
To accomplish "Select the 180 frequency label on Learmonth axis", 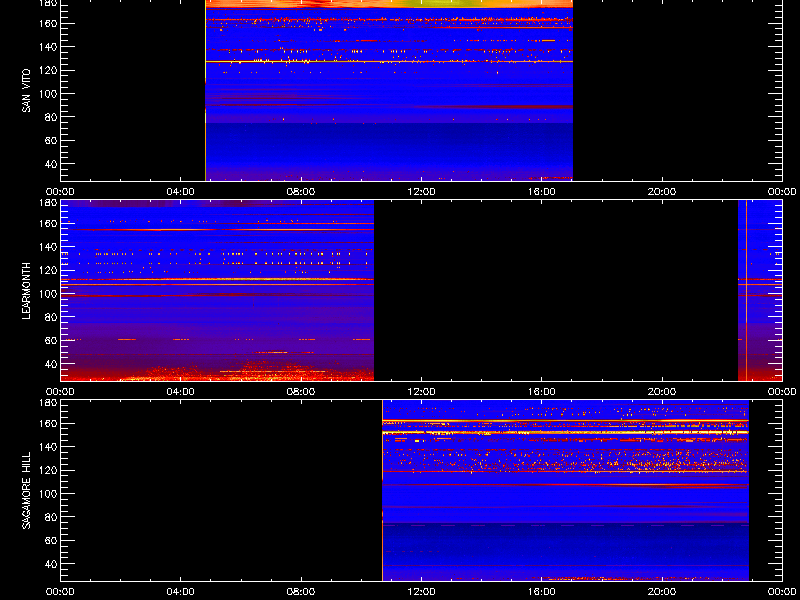I will tap(49, 203).
